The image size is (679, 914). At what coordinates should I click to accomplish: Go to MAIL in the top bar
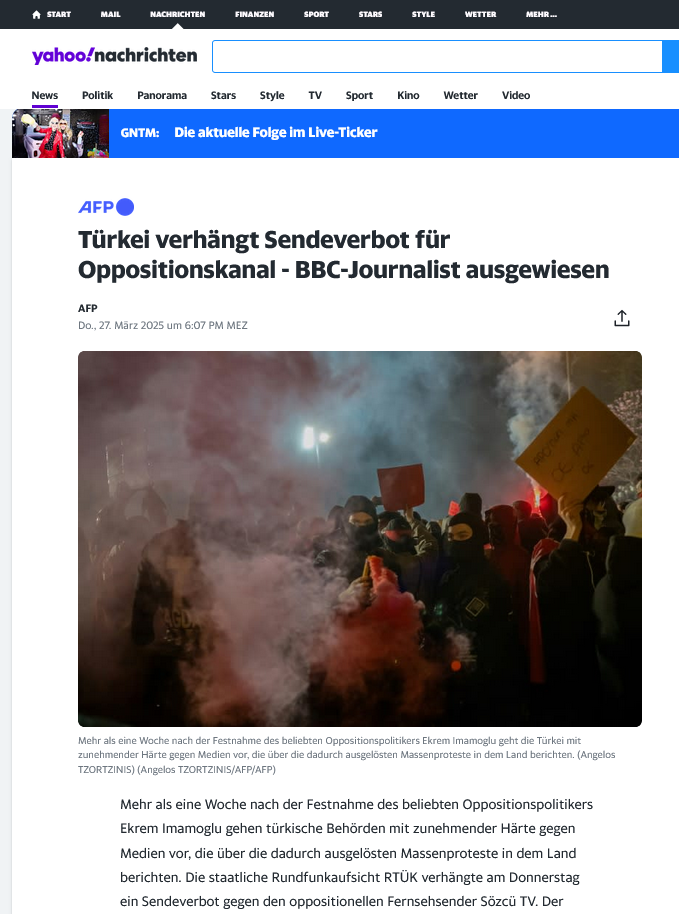click(110, 15)
